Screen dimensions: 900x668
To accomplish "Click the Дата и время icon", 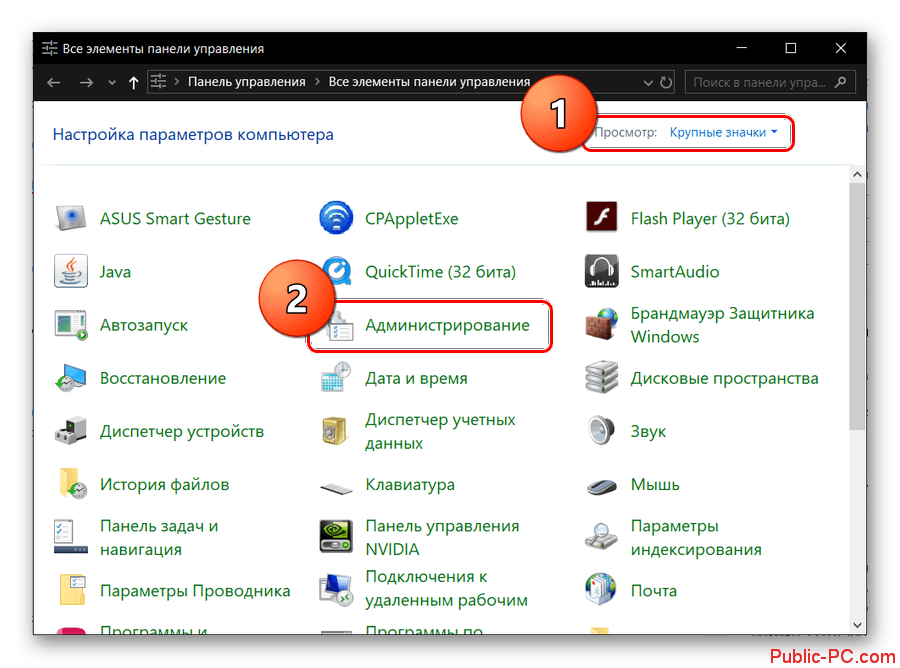I will point(336,379).
